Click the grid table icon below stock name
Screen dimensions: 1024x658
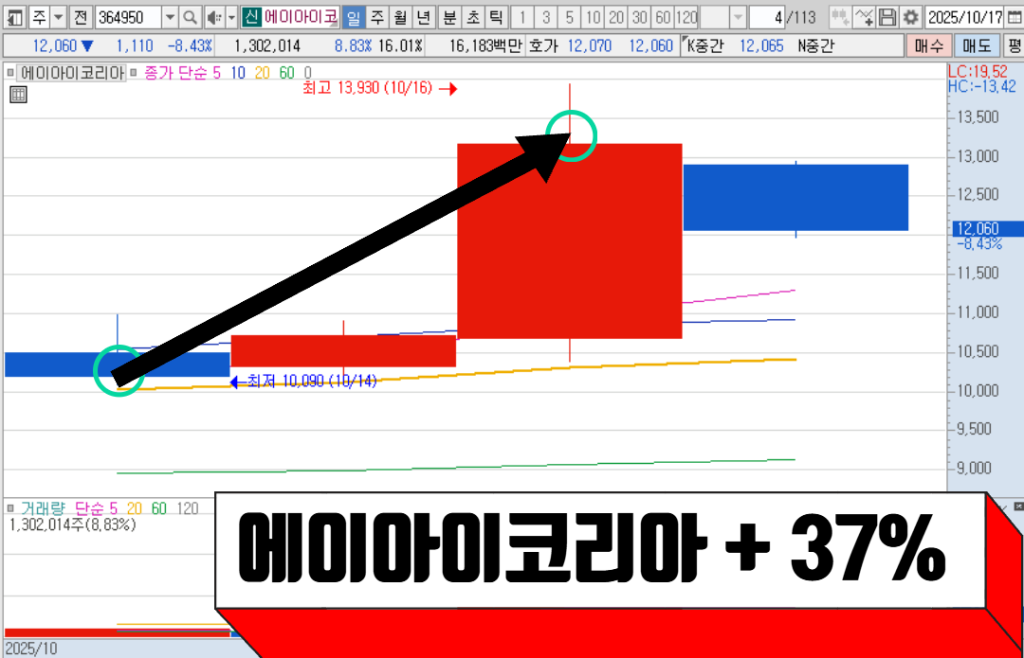pyautogui.click(x=17, y=95)
